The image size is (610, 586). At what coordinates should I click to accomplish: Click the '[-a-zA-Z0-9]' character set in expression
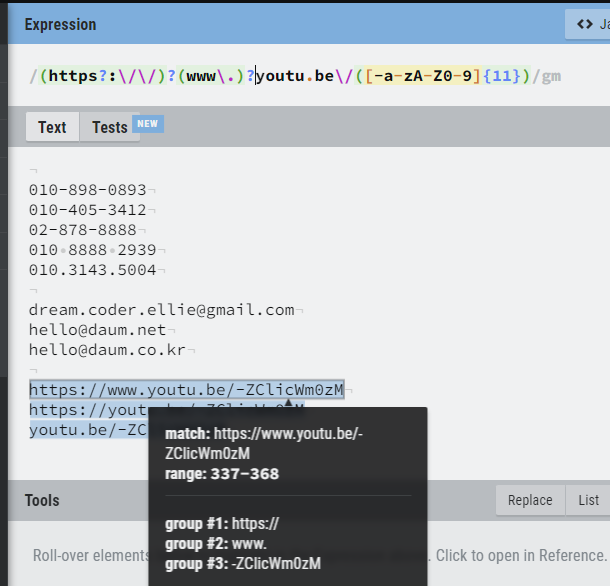423,76
